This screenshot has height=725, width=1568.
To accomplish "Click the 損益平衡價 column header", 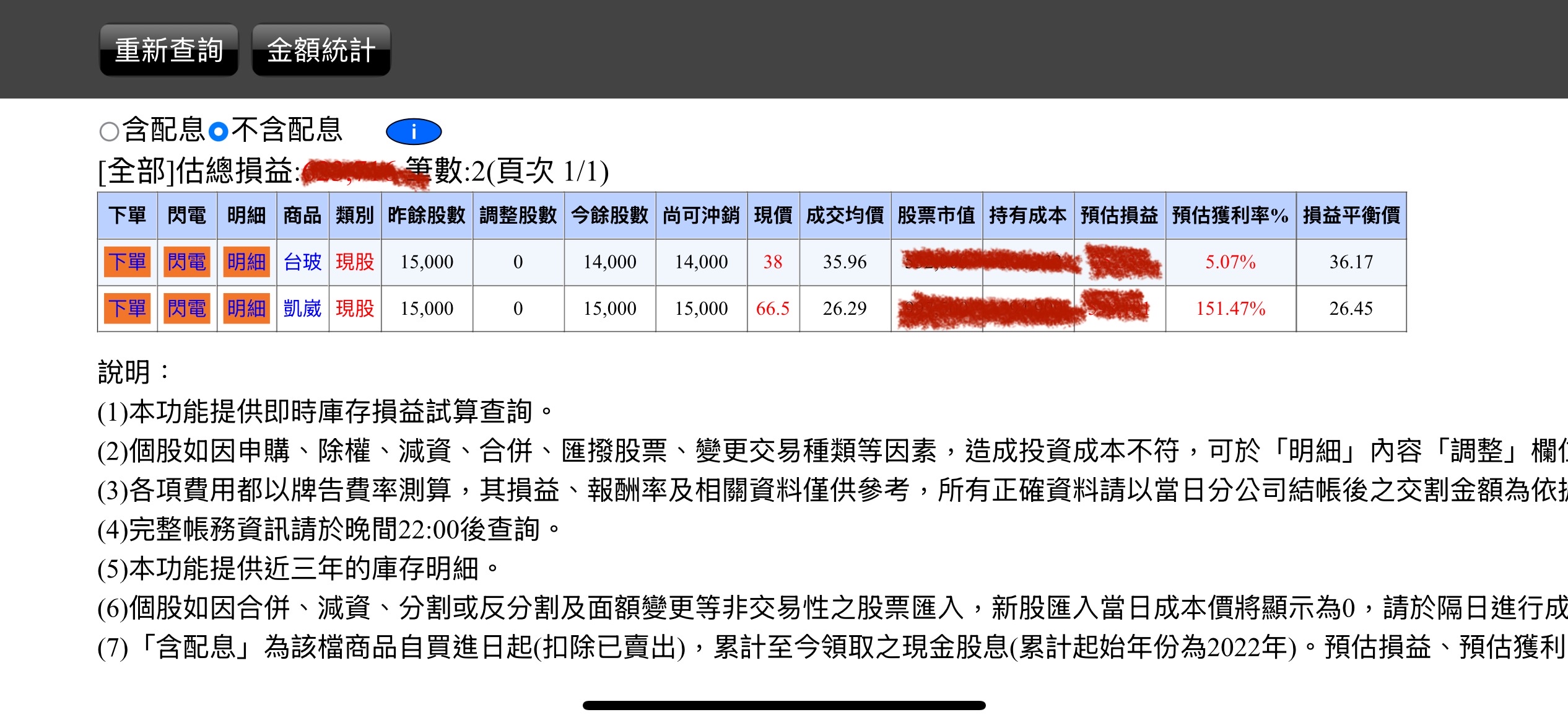I will (1351, 216).
